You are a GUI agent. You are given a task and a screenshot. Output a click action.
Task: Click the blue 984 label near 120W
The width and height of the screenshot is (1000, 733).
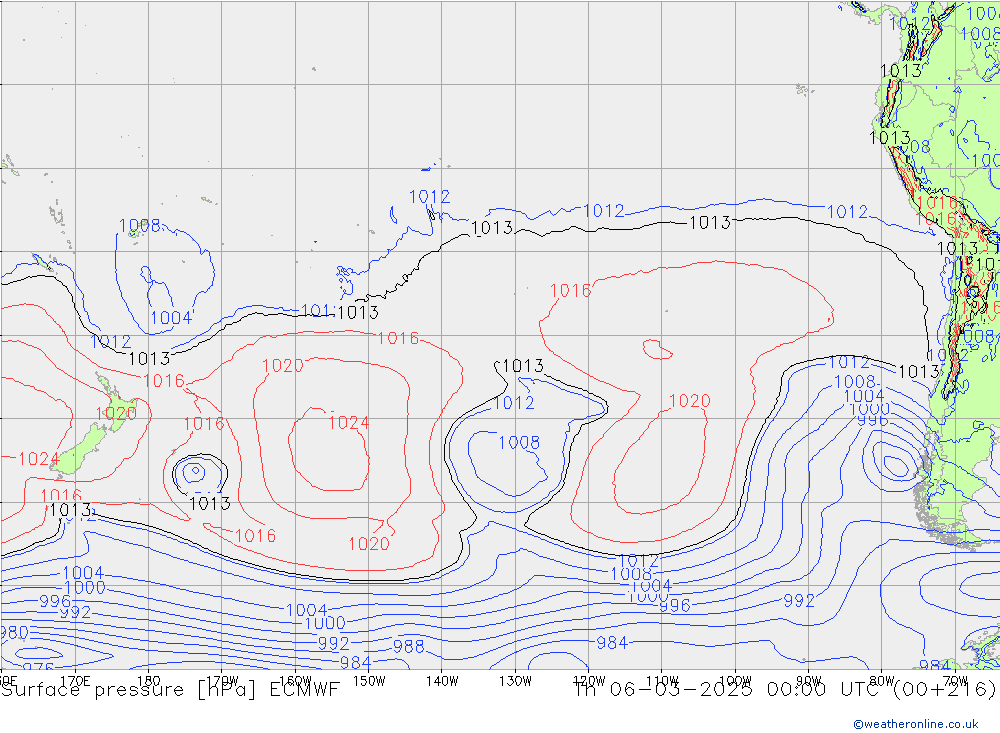tap(612, 642)
